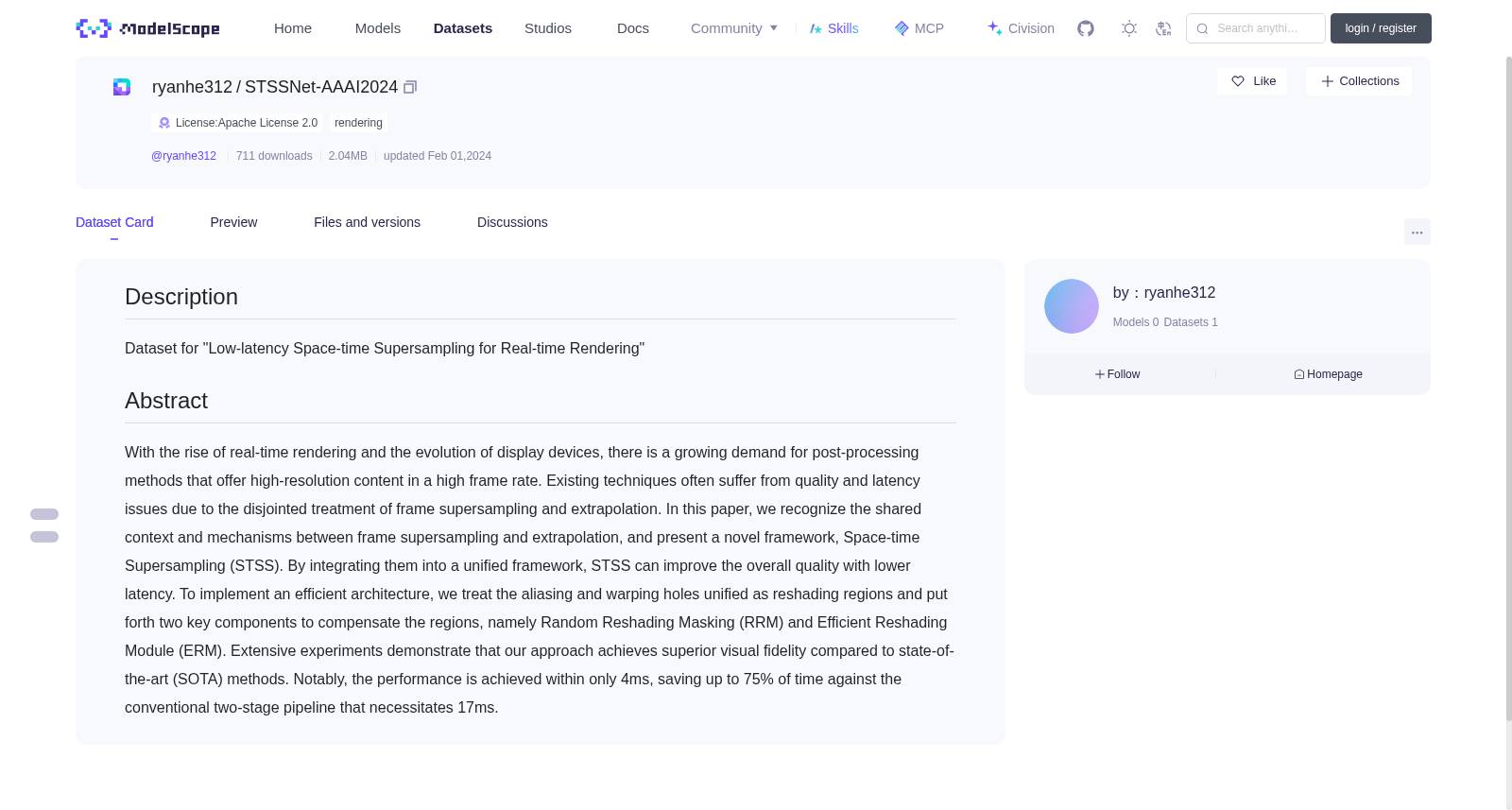Switch language with the translate icon
Screen dimensions: 1512x810
click(1163, 28)
